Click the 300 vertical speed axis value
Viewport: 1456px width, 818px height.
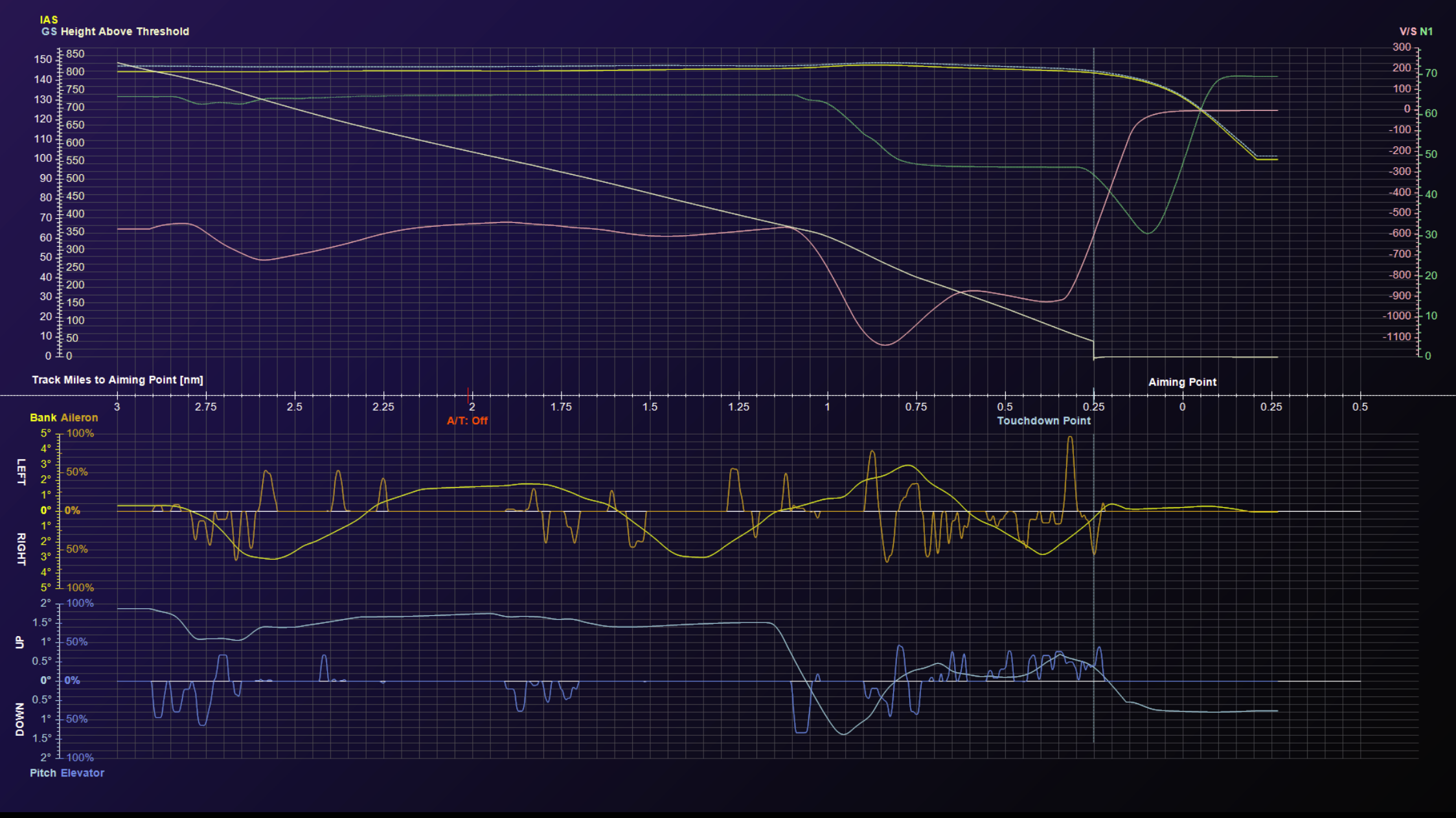[1402, 47]
